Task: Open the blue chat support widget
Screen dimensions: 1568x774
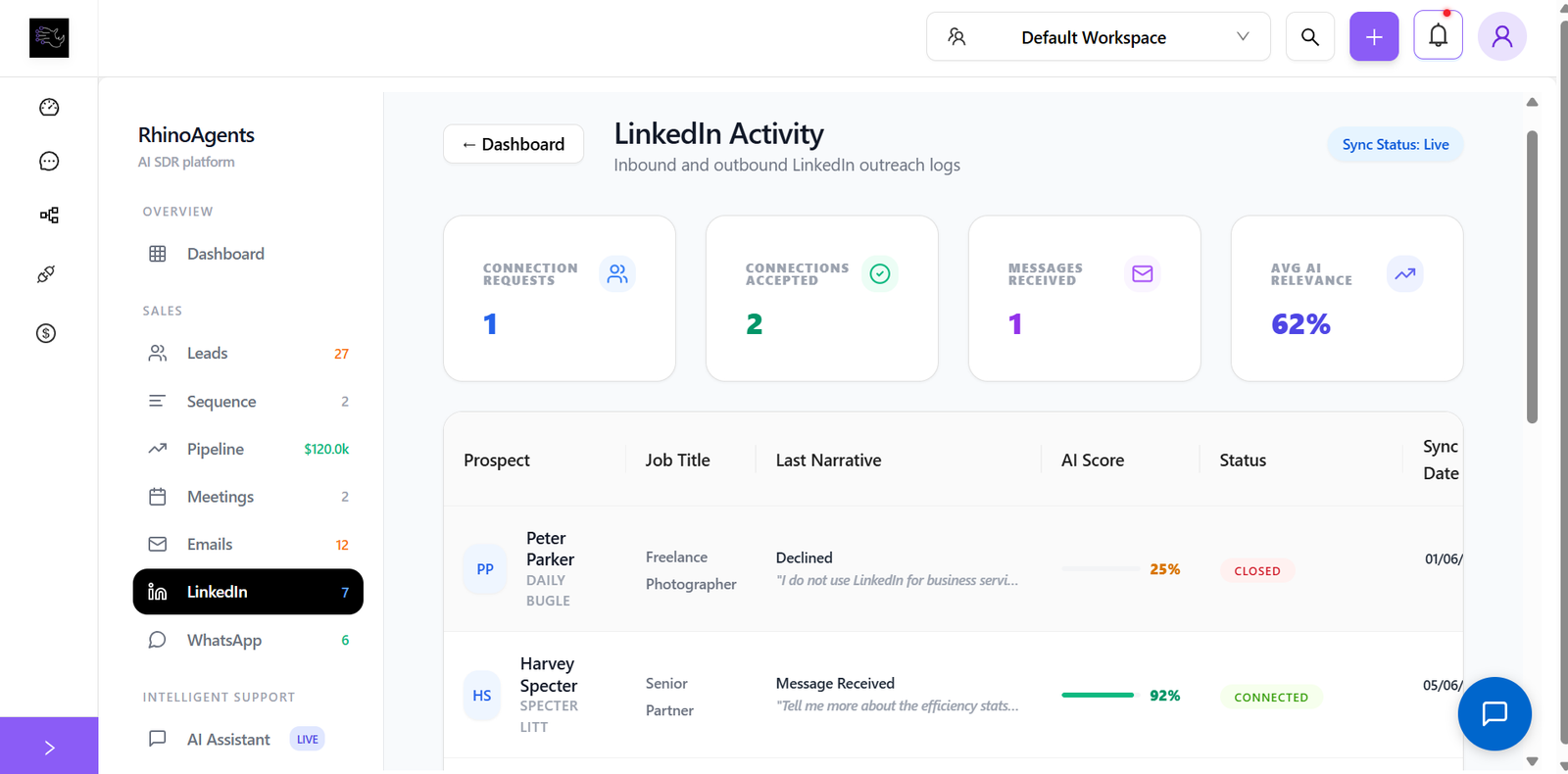Action: [x=1494, y=713]
